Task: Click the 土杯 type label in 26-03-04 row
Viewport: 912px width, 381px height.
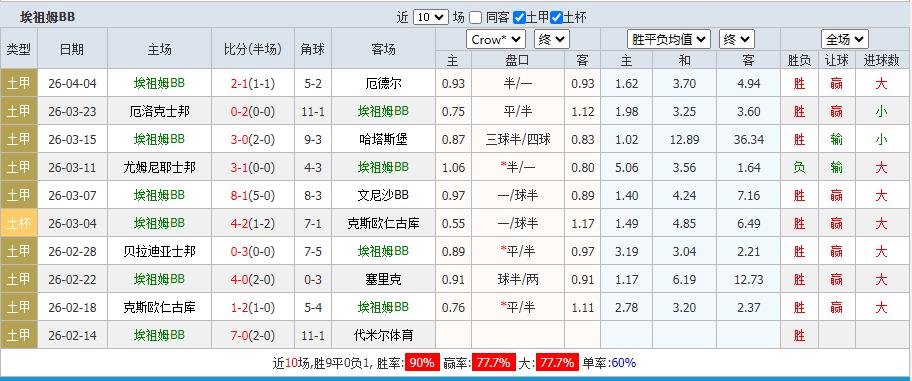Action: point(19,223)
